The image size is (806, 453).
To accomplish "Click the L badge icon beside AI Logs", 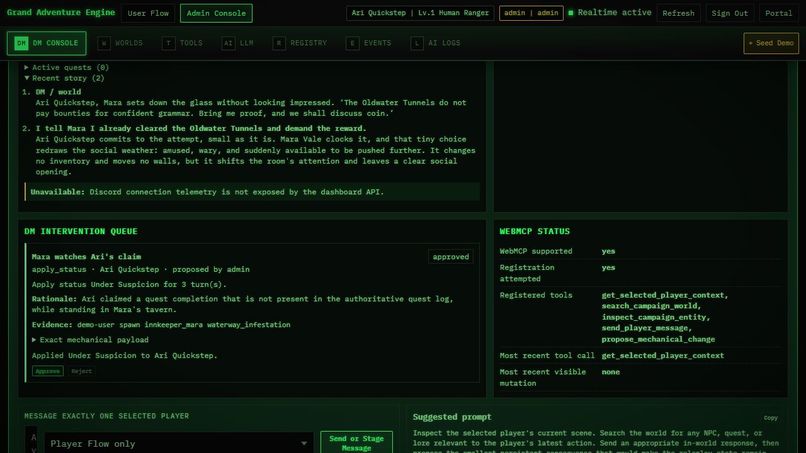I will click(417, 43).
